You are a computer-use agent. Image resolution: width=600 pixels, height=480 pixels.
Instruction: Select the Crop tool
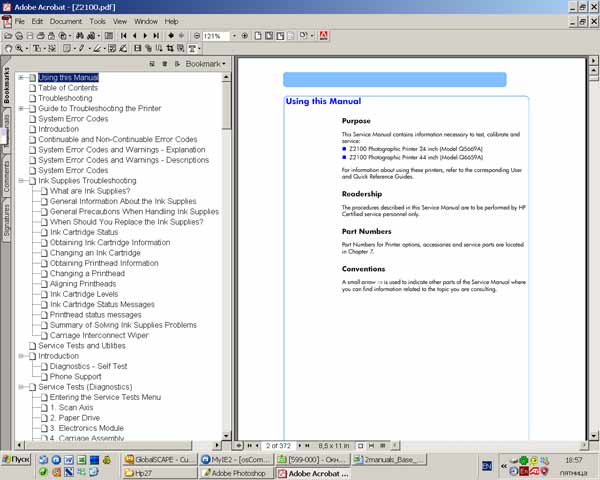[x=170, y=49]
